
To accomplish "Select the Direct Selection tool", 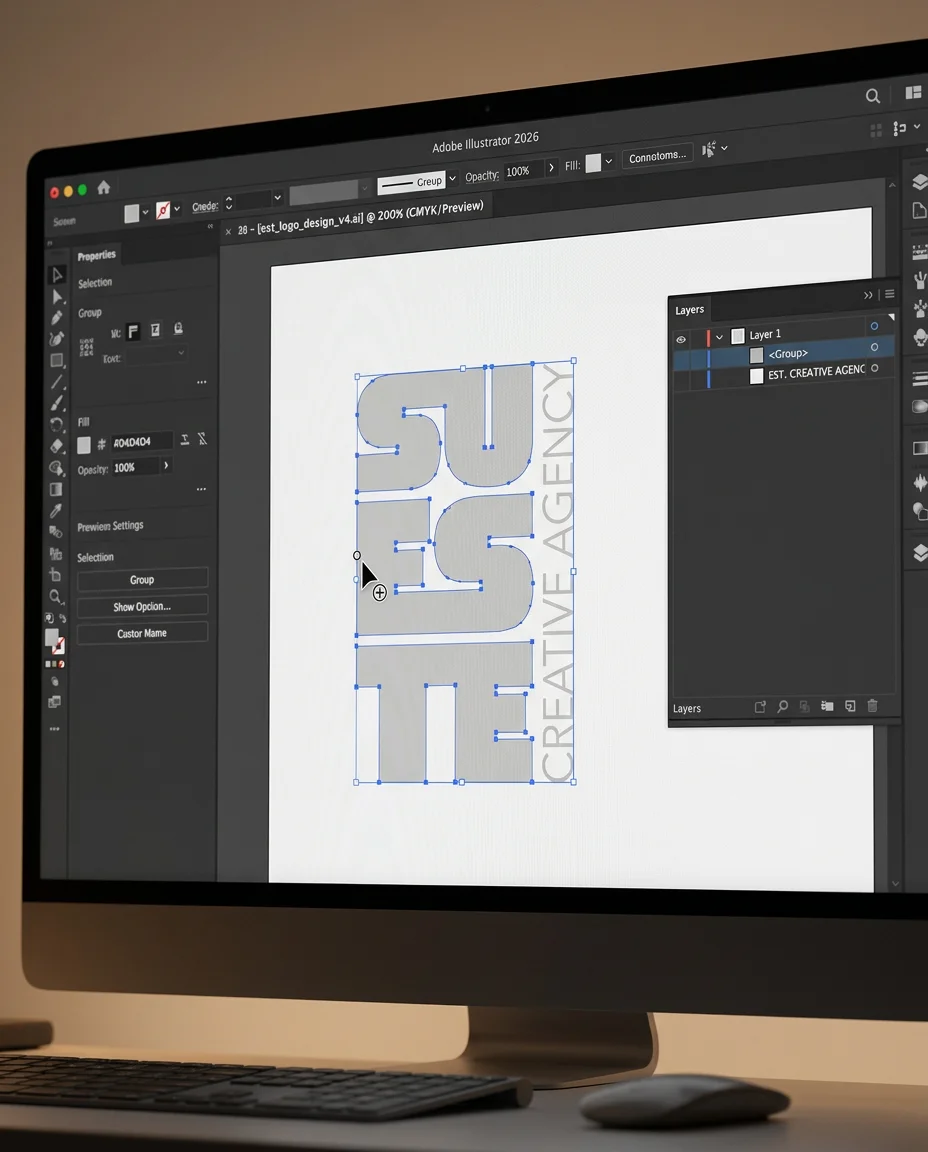I will tap(58, 297).
